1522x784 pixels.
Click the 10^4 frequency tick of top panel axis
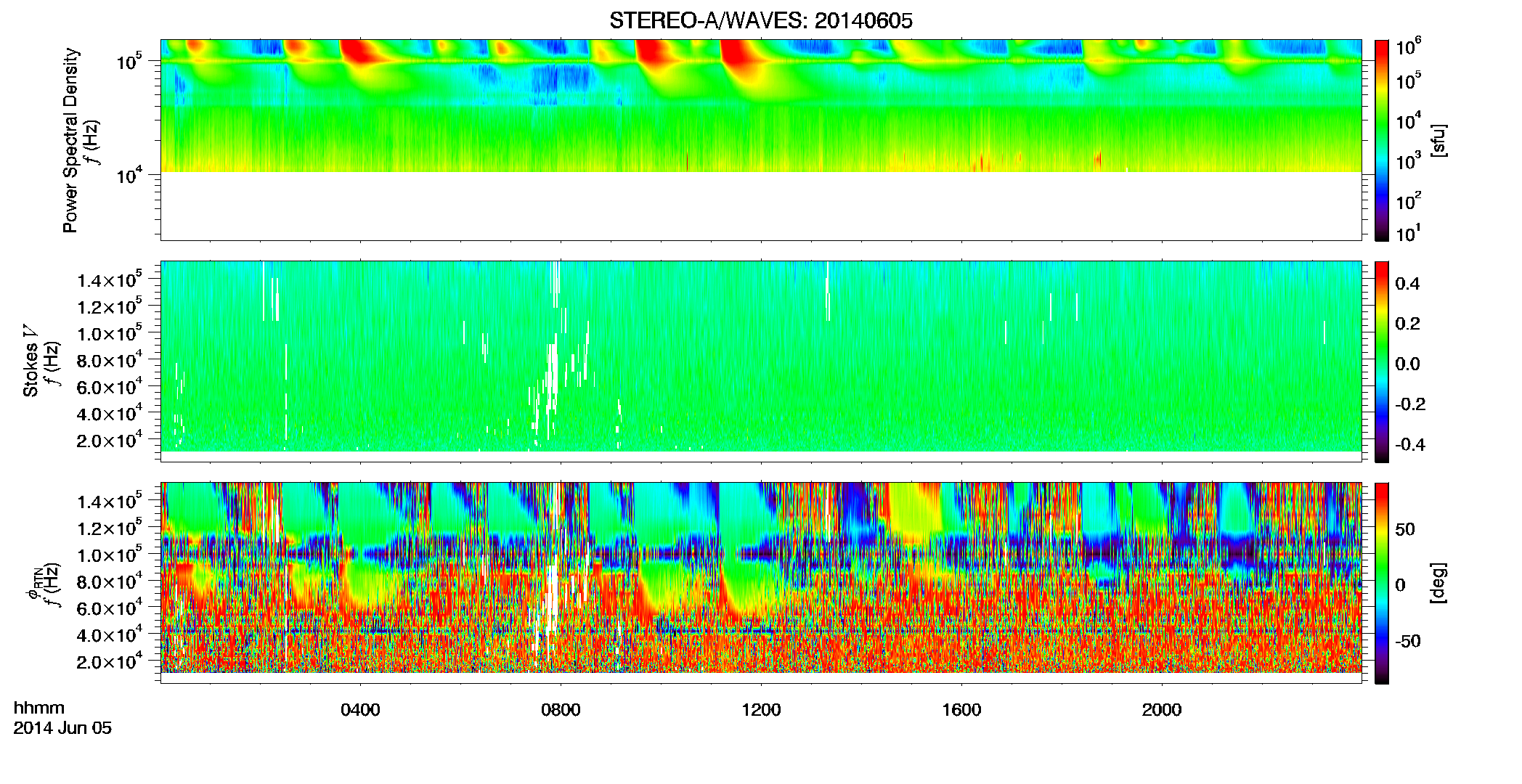(131, 175)
